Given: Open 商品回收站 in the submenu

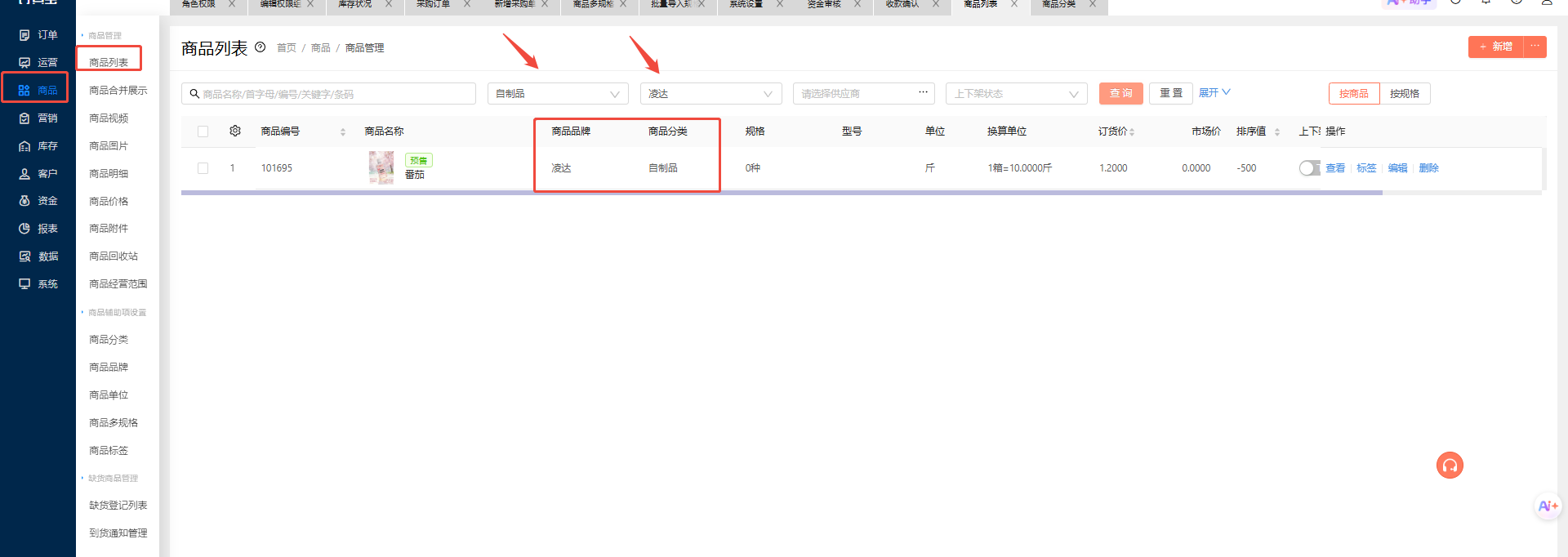Looking at the screenshot, I should tap(114, 256).
